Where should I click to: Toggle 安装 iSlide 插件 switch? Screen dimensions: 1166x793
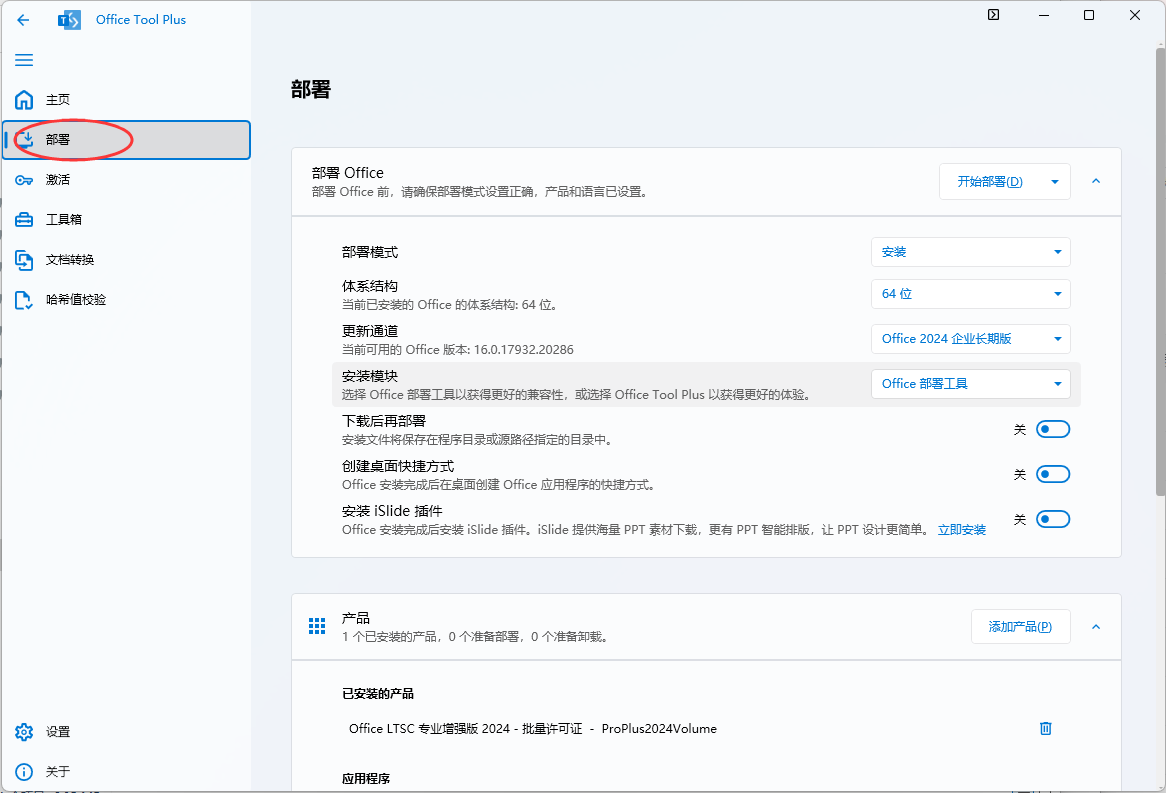coord(1053,519)
